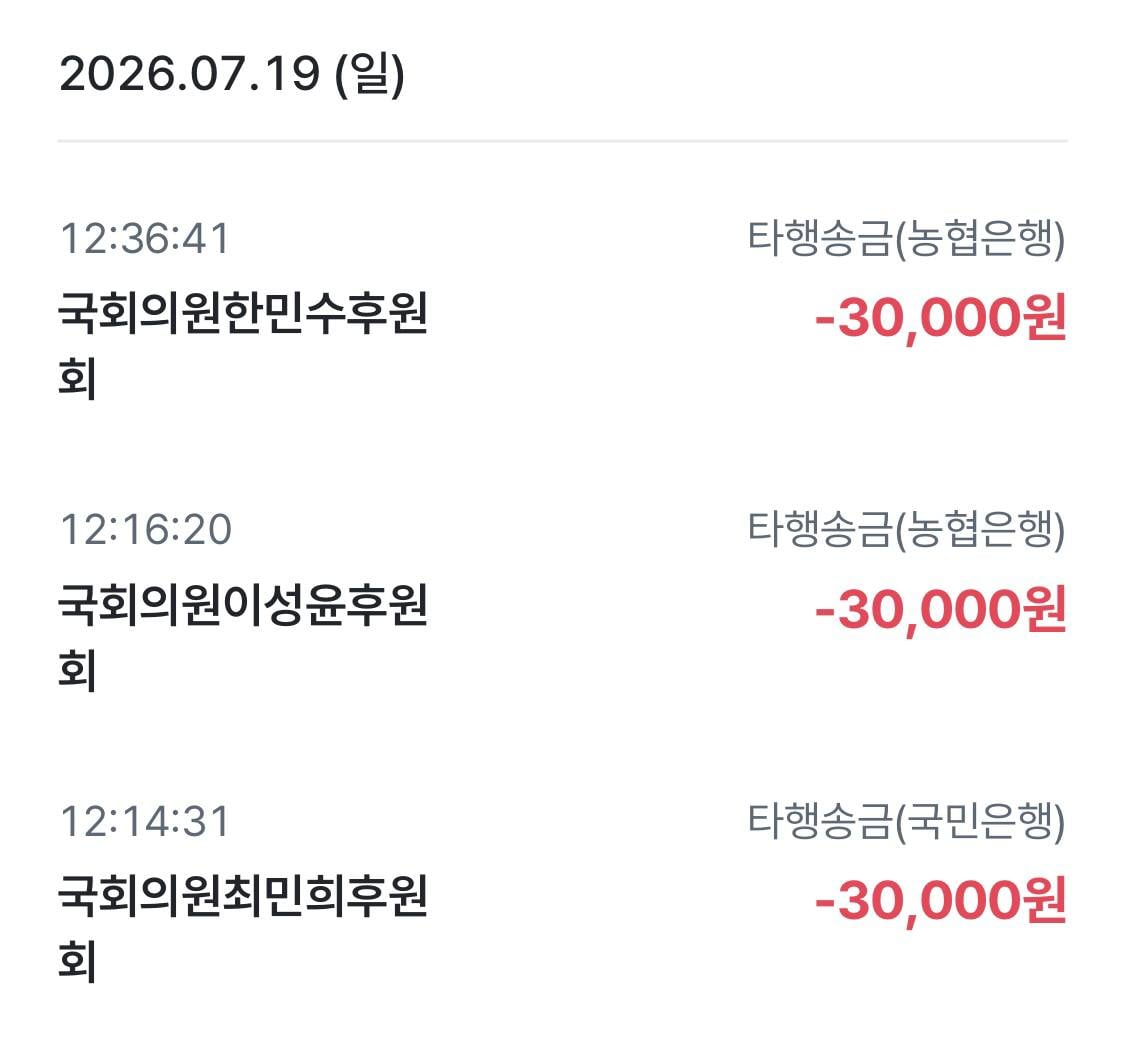Click the 원 currency unit in 최민희 amount
The width and height of the screenshot is (1124, 1041).
click(x=1046, y=898)
